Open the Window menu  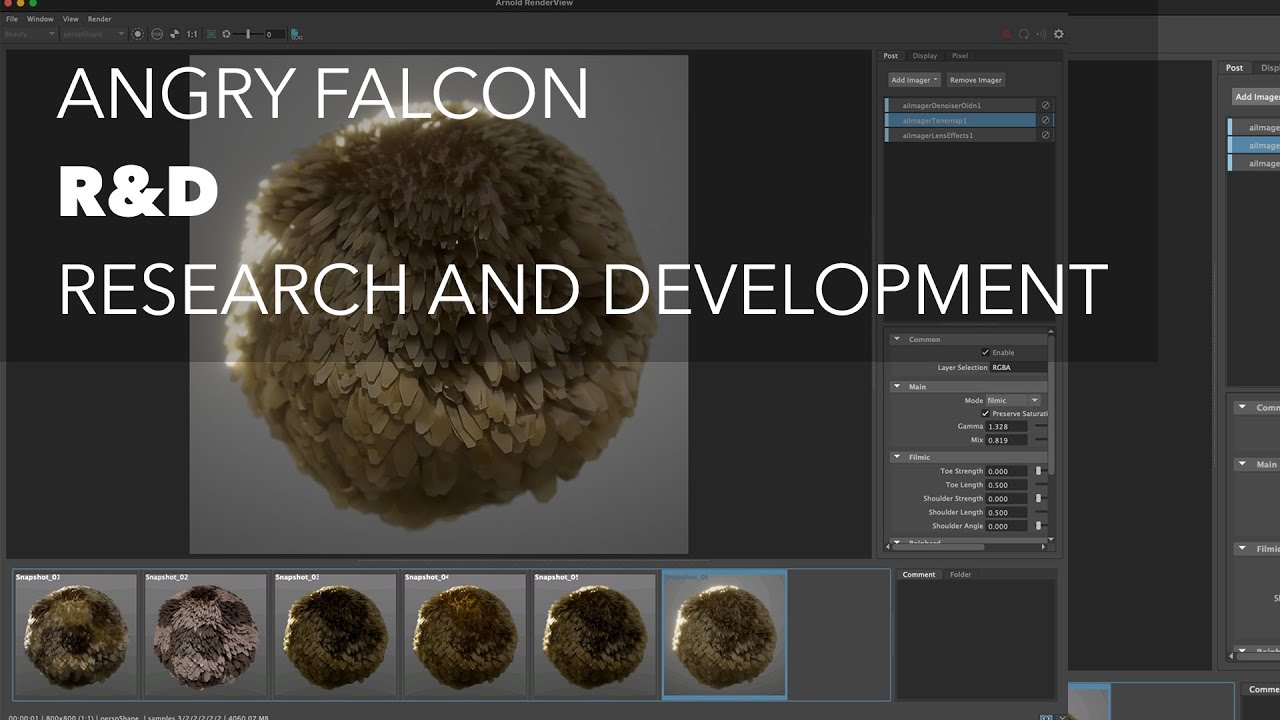point(40,19)
